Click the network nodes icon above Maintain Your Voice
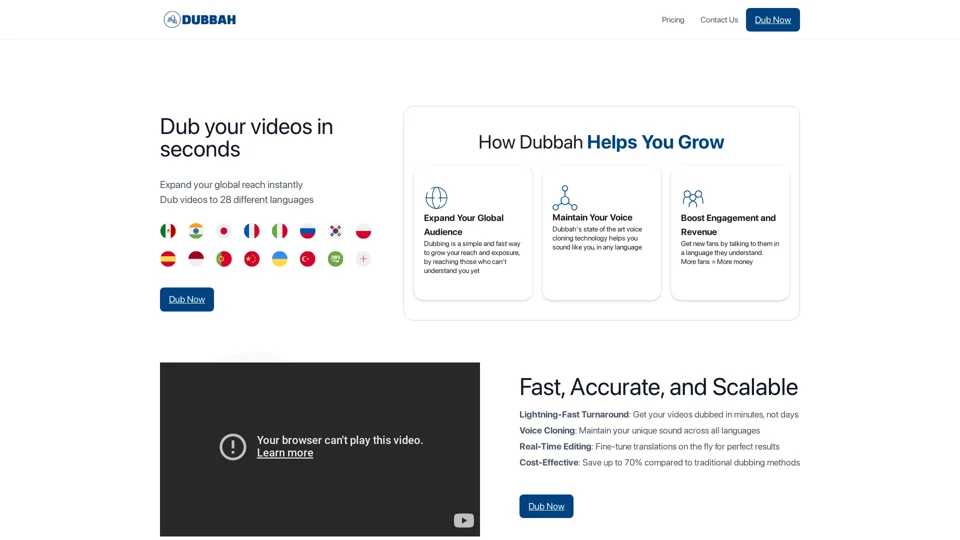 point(565,198)
